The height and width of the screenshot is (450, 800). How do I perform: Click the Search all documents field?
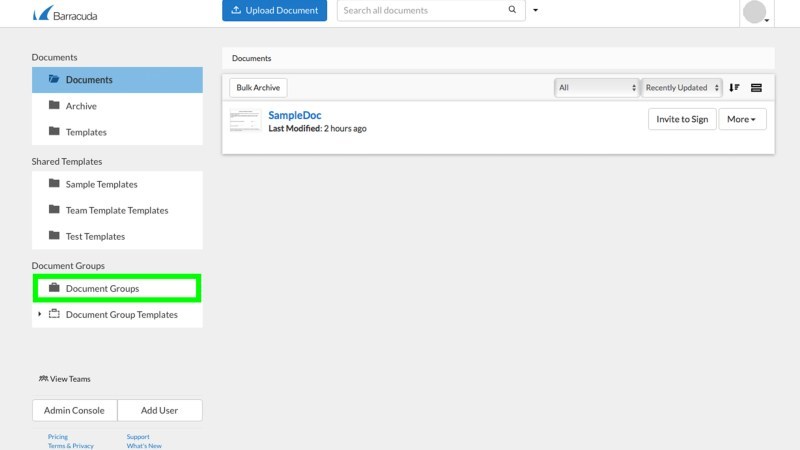420,11
